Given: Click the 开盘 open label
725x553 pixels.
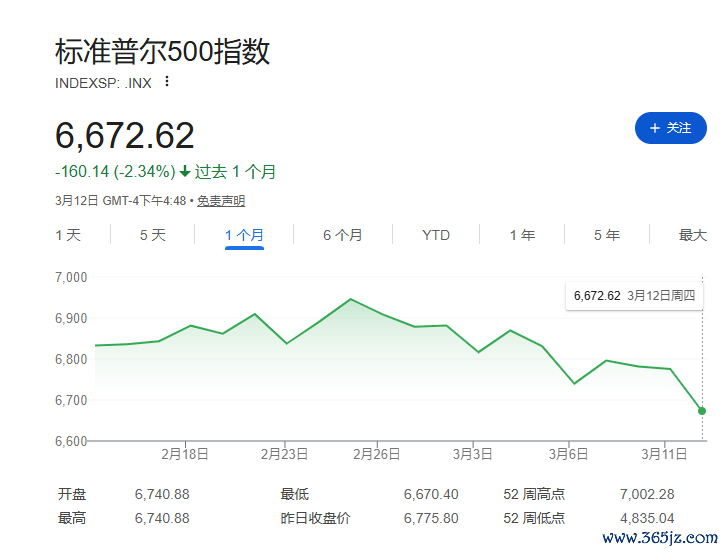Looking at the screenshot, I should 72,494.
